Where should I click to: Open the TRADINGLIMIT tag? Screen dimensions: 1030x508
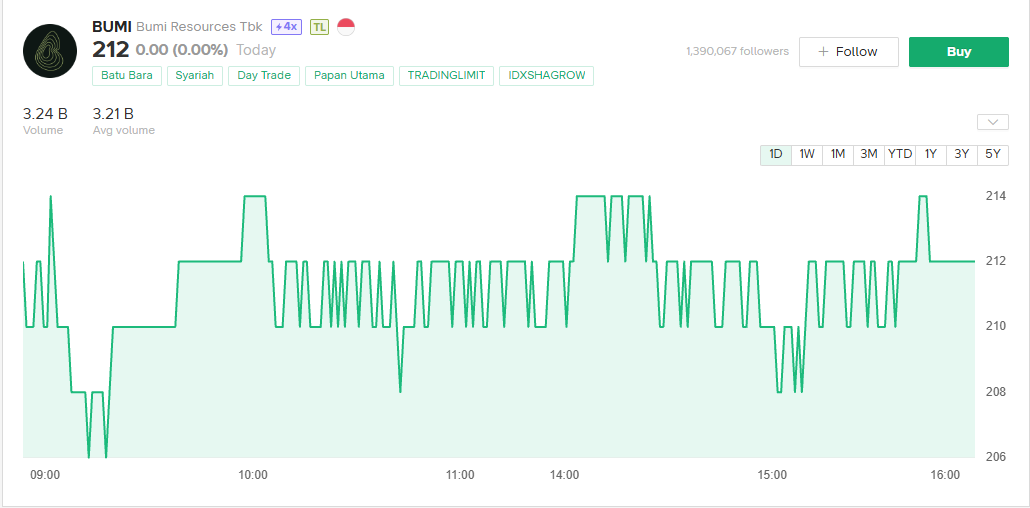(447, 76)
